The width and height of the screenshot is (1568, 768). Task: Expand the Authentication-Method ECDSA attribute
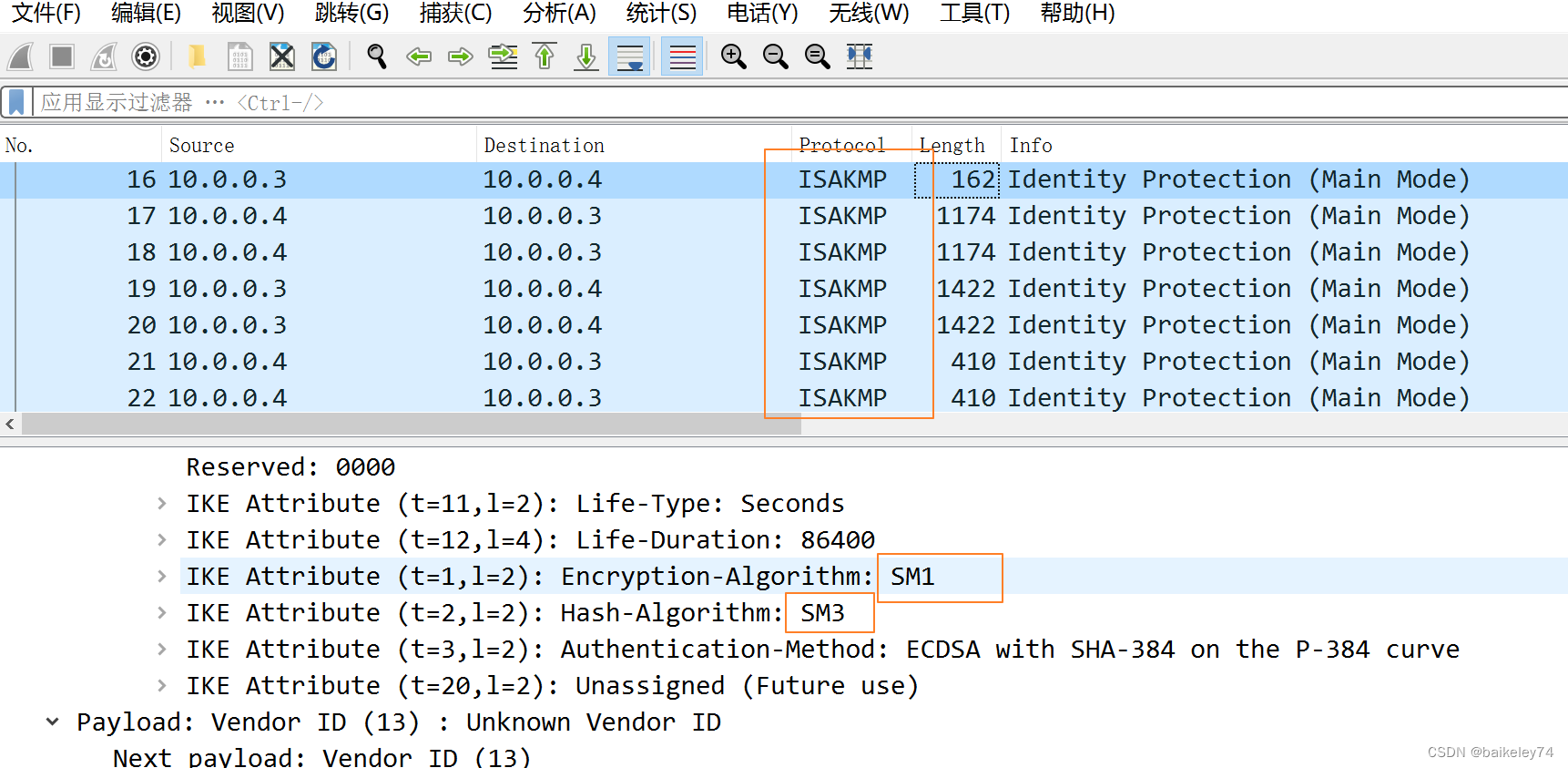point(161,649)
